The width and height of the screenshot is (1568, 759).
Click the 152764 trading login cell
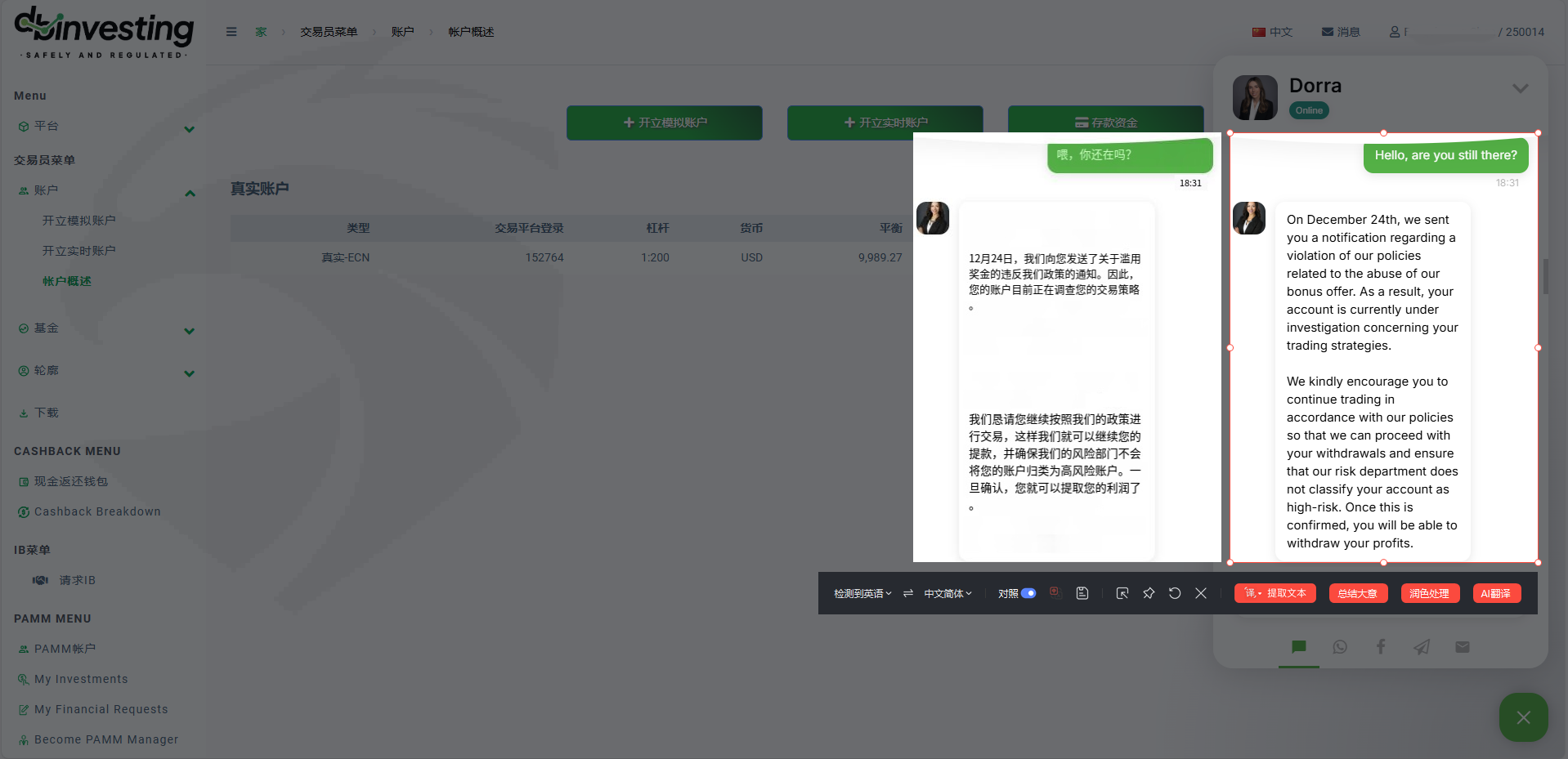(x=544, y=257)
